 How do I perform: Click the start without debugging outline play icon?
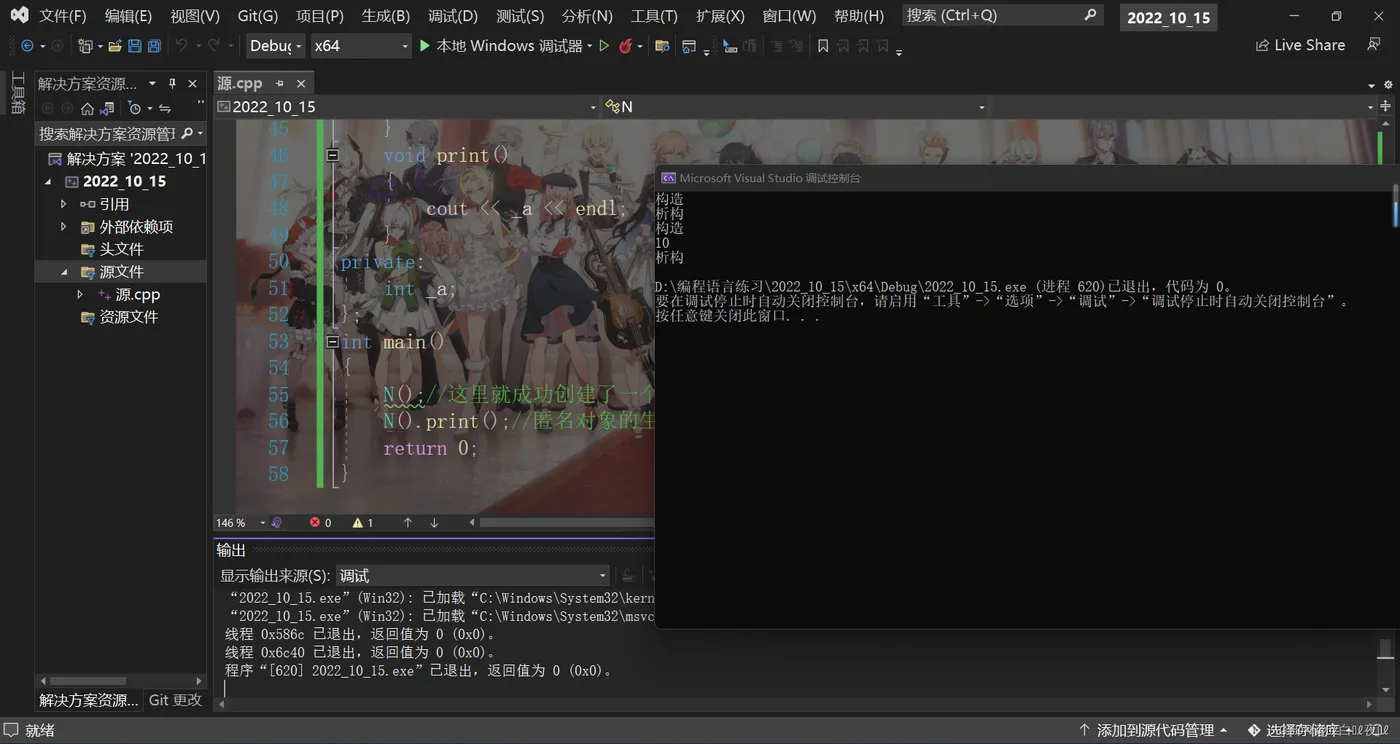click(604, 46)
